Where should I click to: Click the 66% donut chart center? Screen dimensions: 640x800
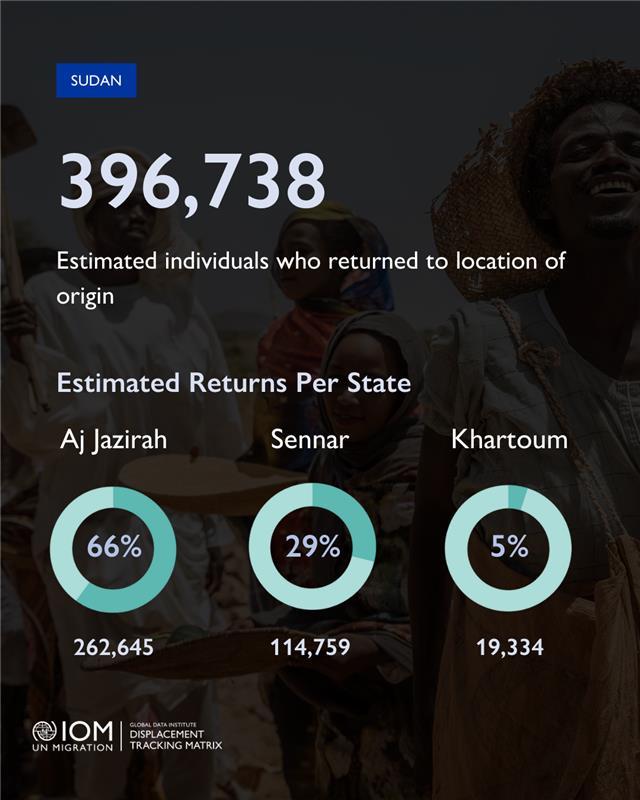point(113,548)
